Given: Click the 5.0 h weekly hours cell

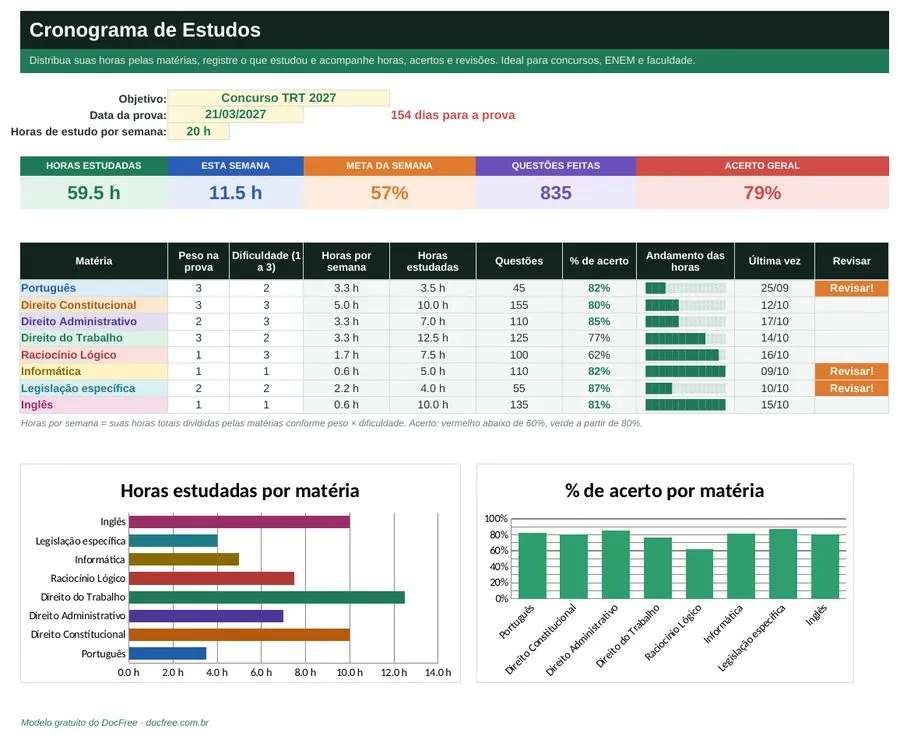Looking at the screenshot, I should tap(347, 305).
